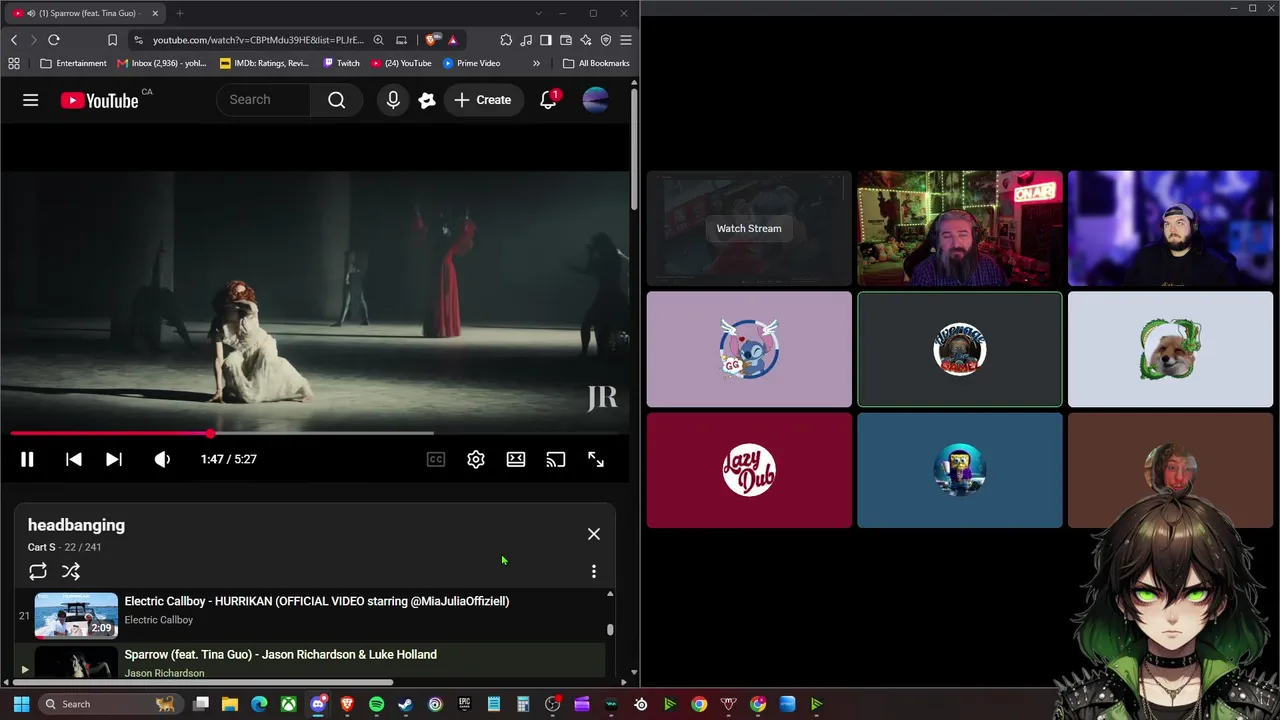Image resolution: width=1280 pixels, height=720 pixels.
Task: Skip to the previous playlist video
Action: (73, 459)
